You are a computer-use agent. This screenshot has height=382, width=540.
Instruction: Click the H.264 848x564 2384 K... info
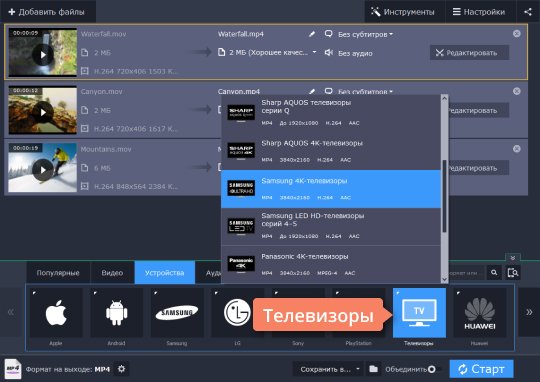[136, 187]
